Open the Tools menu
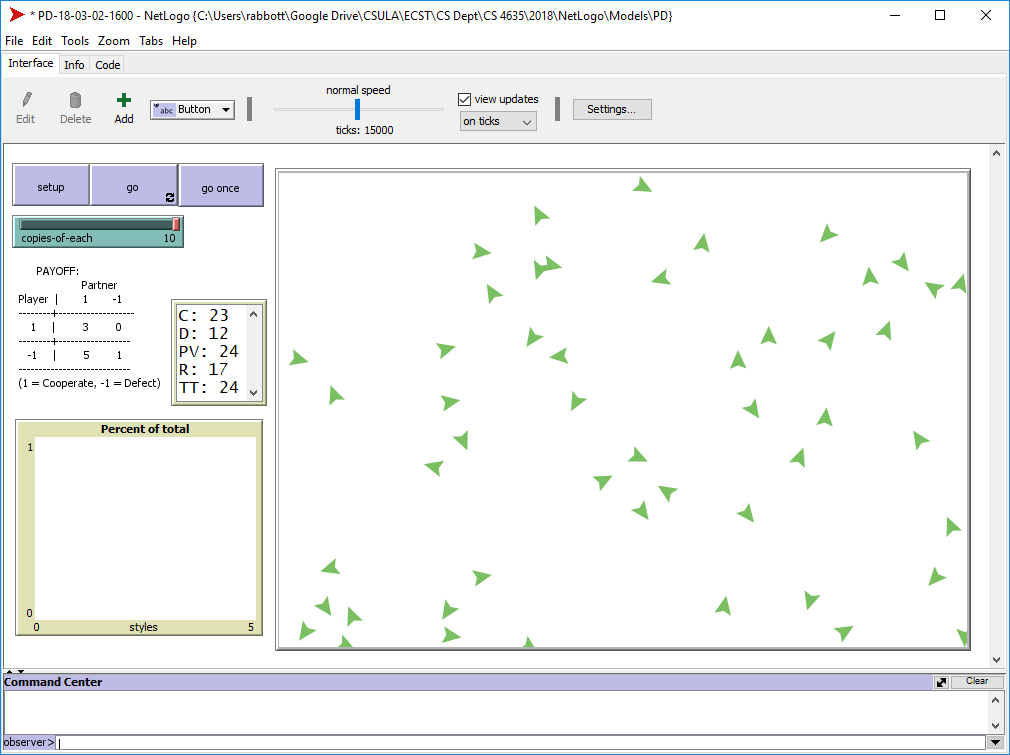The image size is (1010, 755). pyautogui.click(x=75, y=41)
